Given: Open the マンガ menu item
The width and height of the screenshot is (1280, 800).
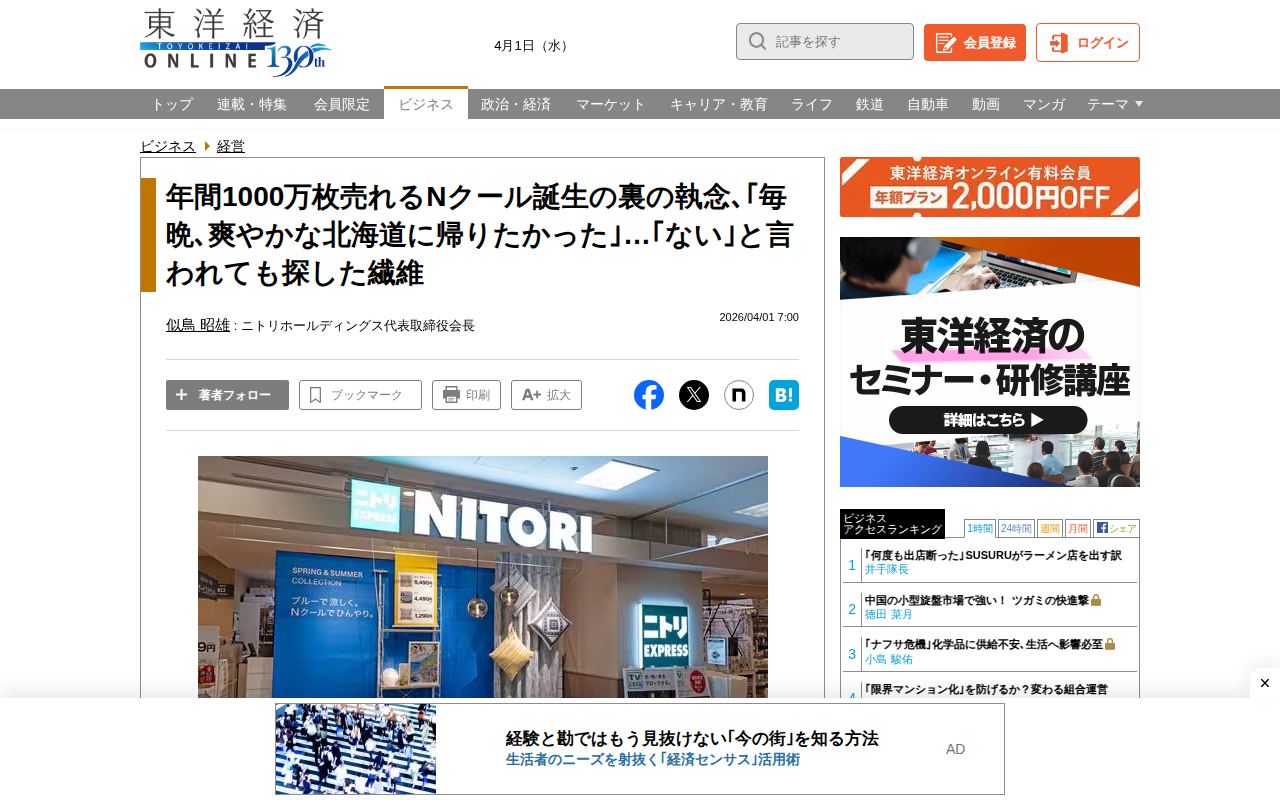Looking at the screenshot, I should click(1044, 104).
